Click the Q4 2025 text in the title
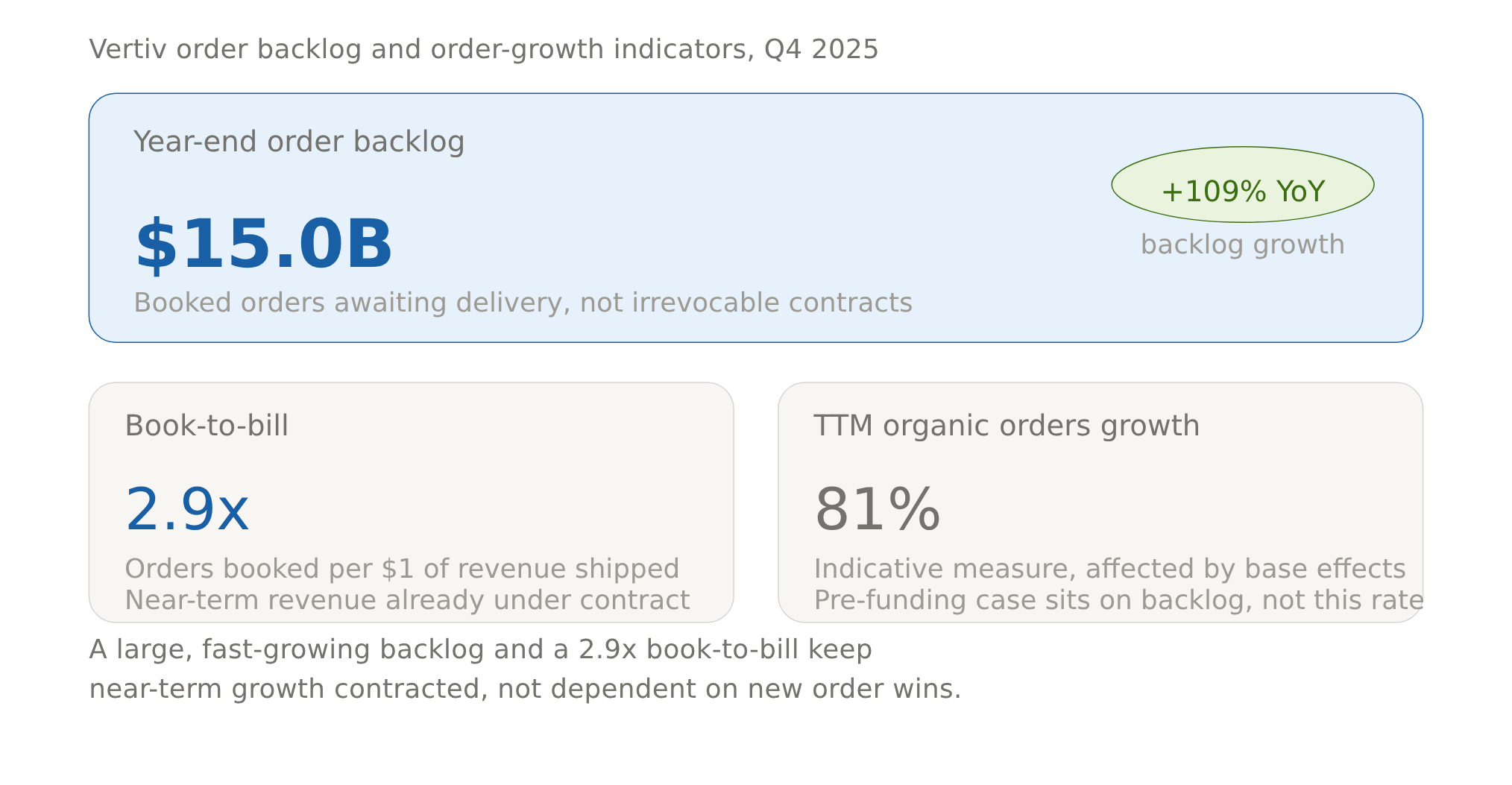Image resolution: width=1512 pixels, height=785 pixels. 821,49
